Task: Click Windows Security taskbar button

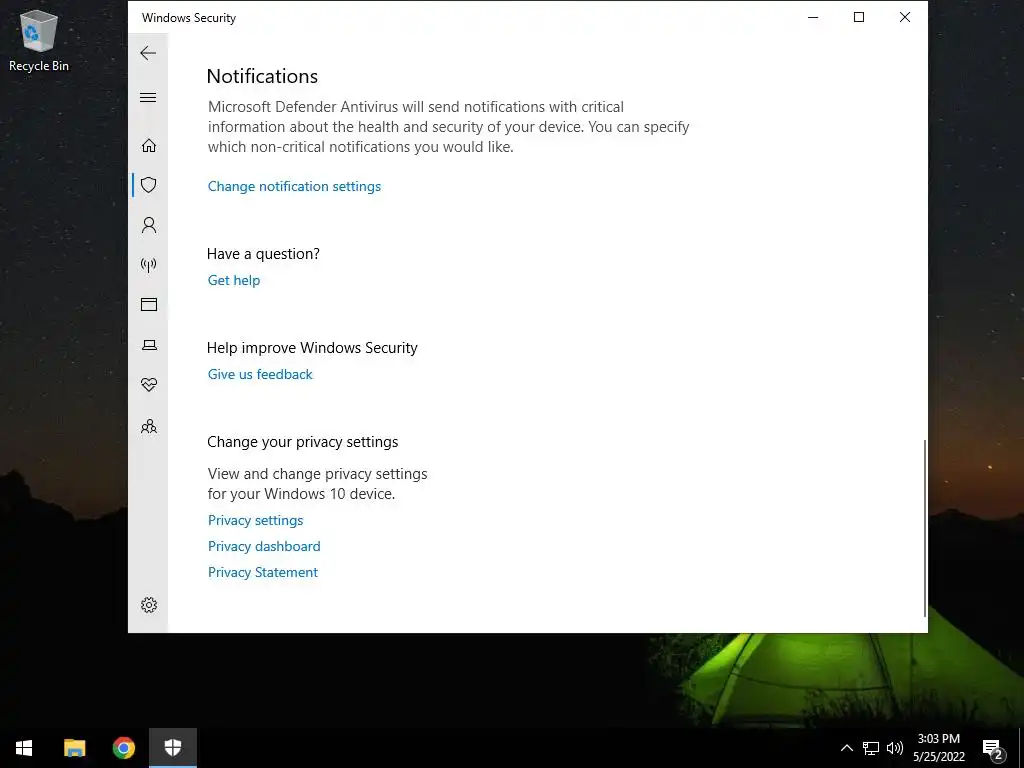Action: tap(172, 748)
